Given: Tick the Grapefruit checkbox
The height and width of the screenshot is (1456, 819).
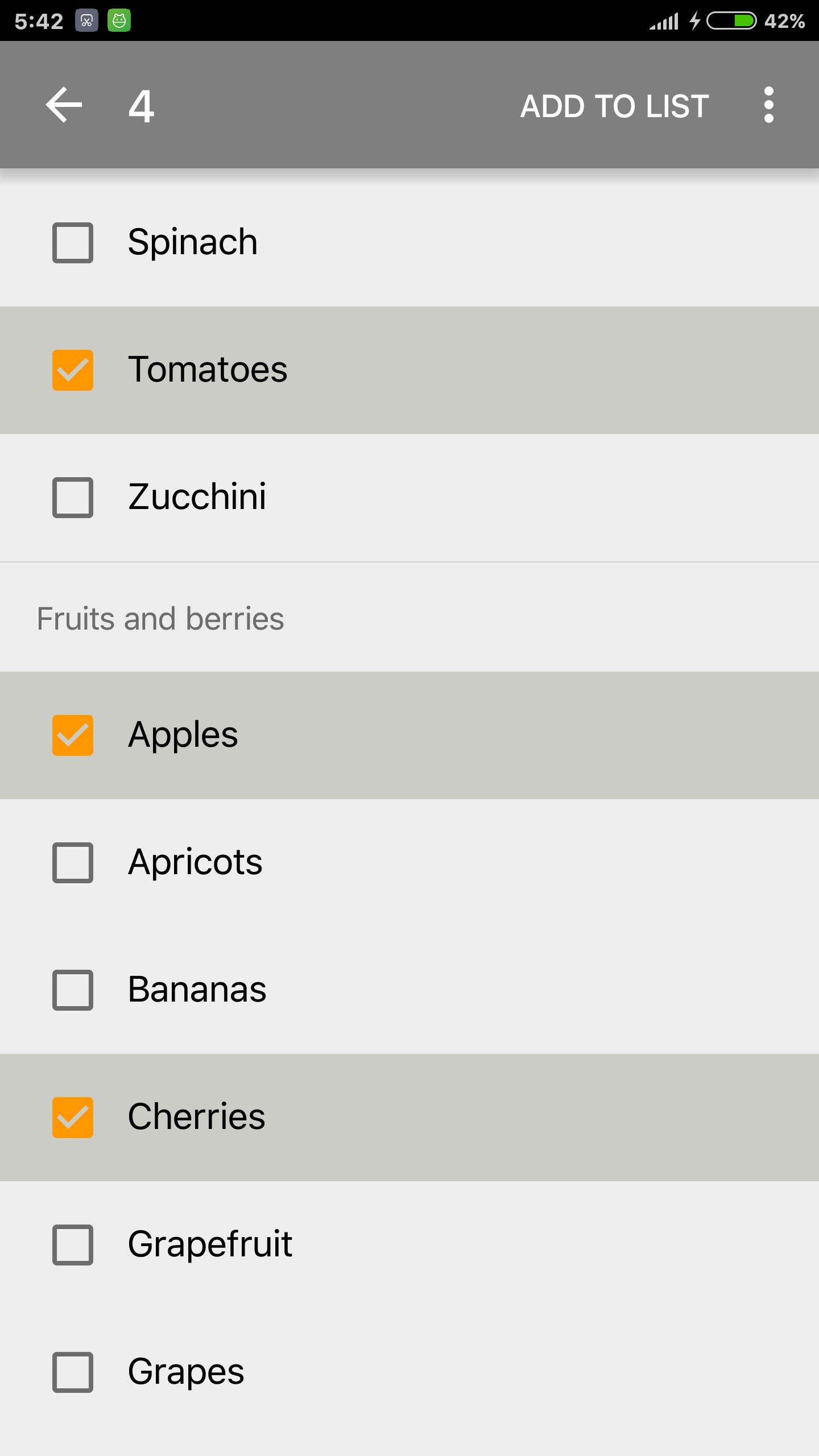Looking at the screenshot, I should 73,1245.
